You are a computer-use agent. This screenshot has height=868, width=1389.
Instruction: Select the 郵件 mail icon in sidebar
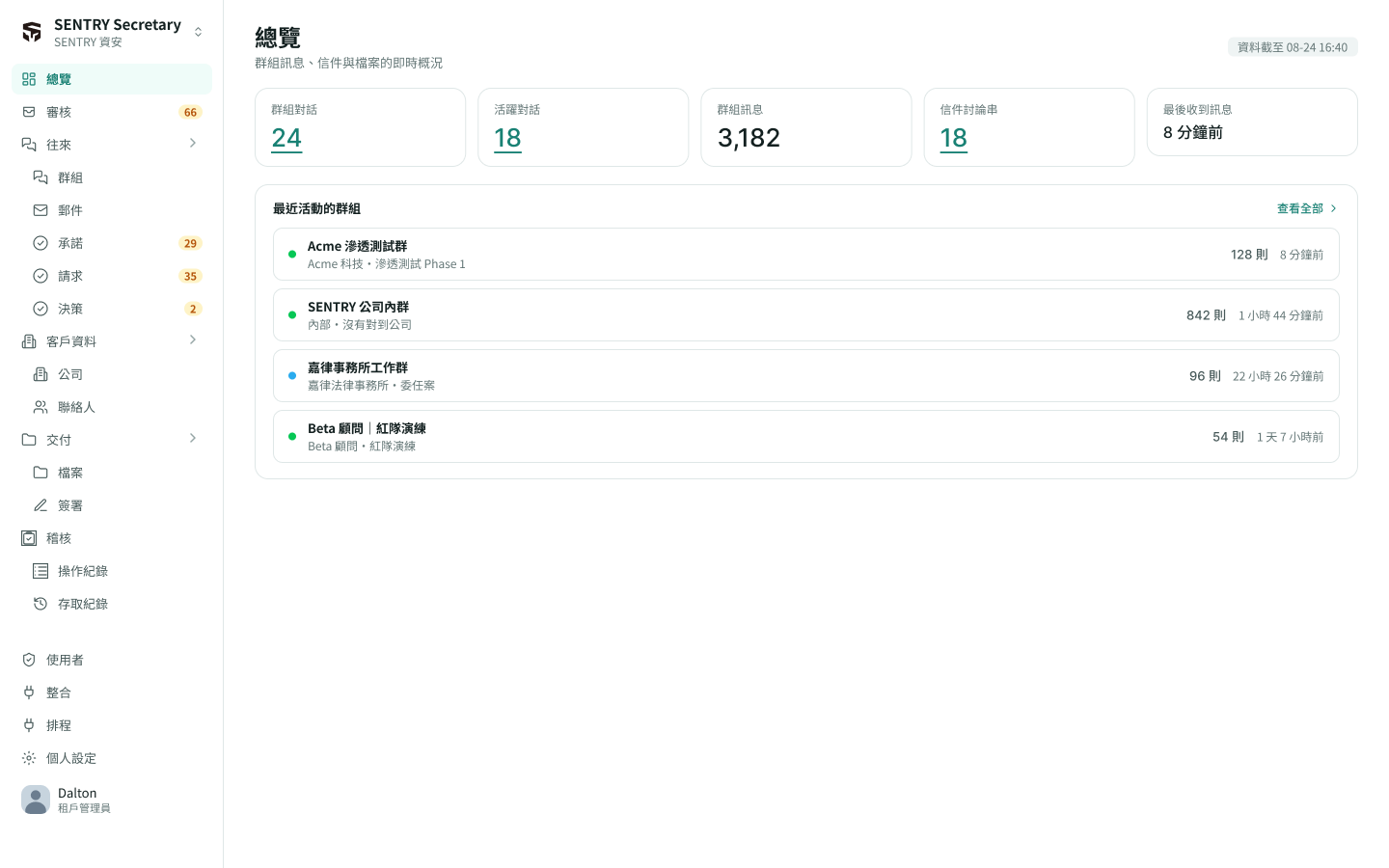pos(41,210)
